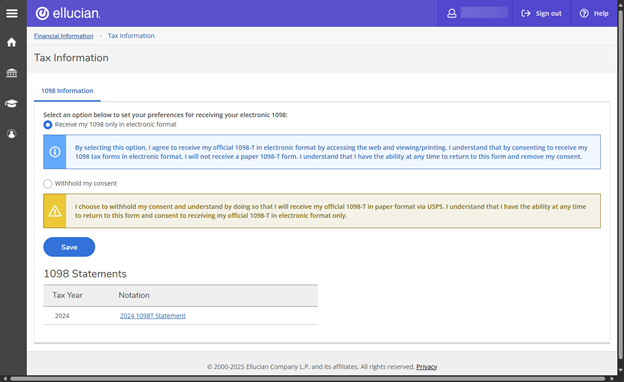
Task: Open the Academics graduation cap icon
Action: tap(12, 103)
